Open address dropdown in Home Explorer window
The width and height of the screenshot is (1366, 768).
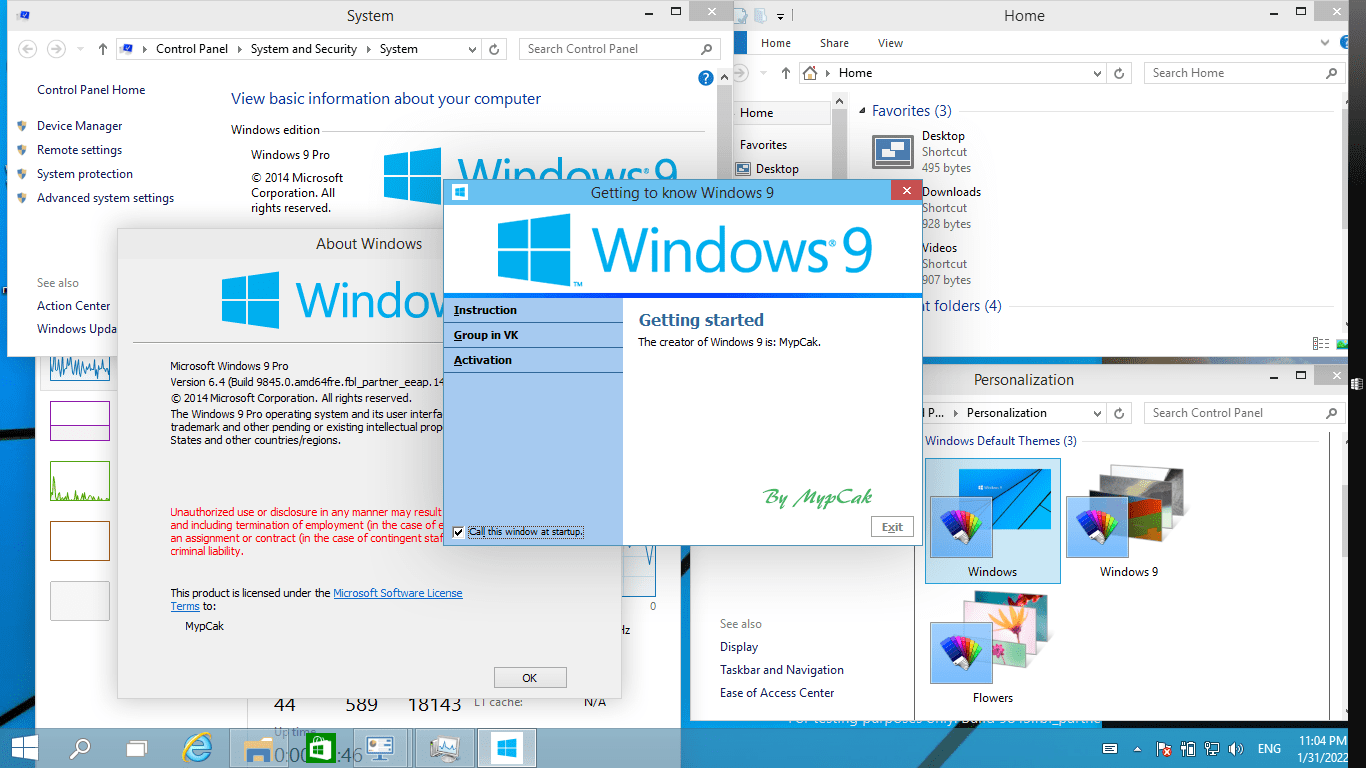point(1098,73)
